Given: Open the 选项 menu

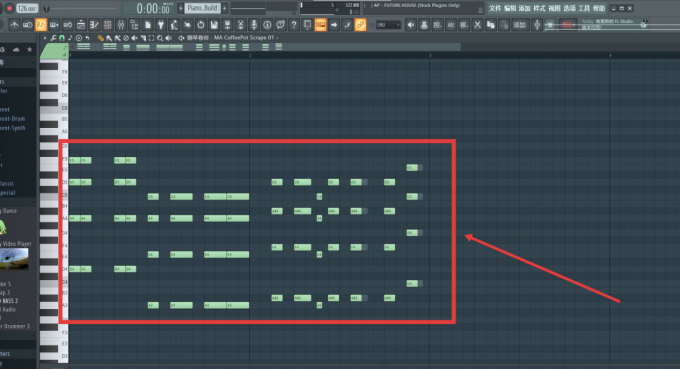Looking at the screenshot, I should 569,8.
